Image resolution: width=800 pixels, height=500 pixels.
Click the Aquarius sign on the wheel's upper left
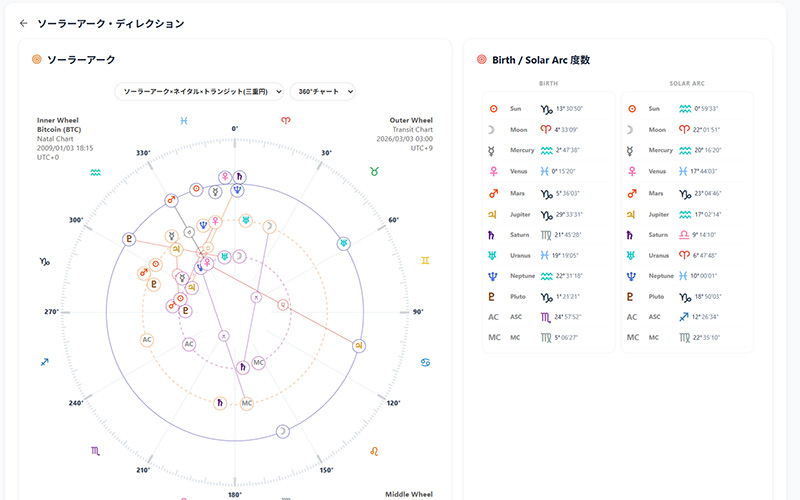tap(95, 172)
